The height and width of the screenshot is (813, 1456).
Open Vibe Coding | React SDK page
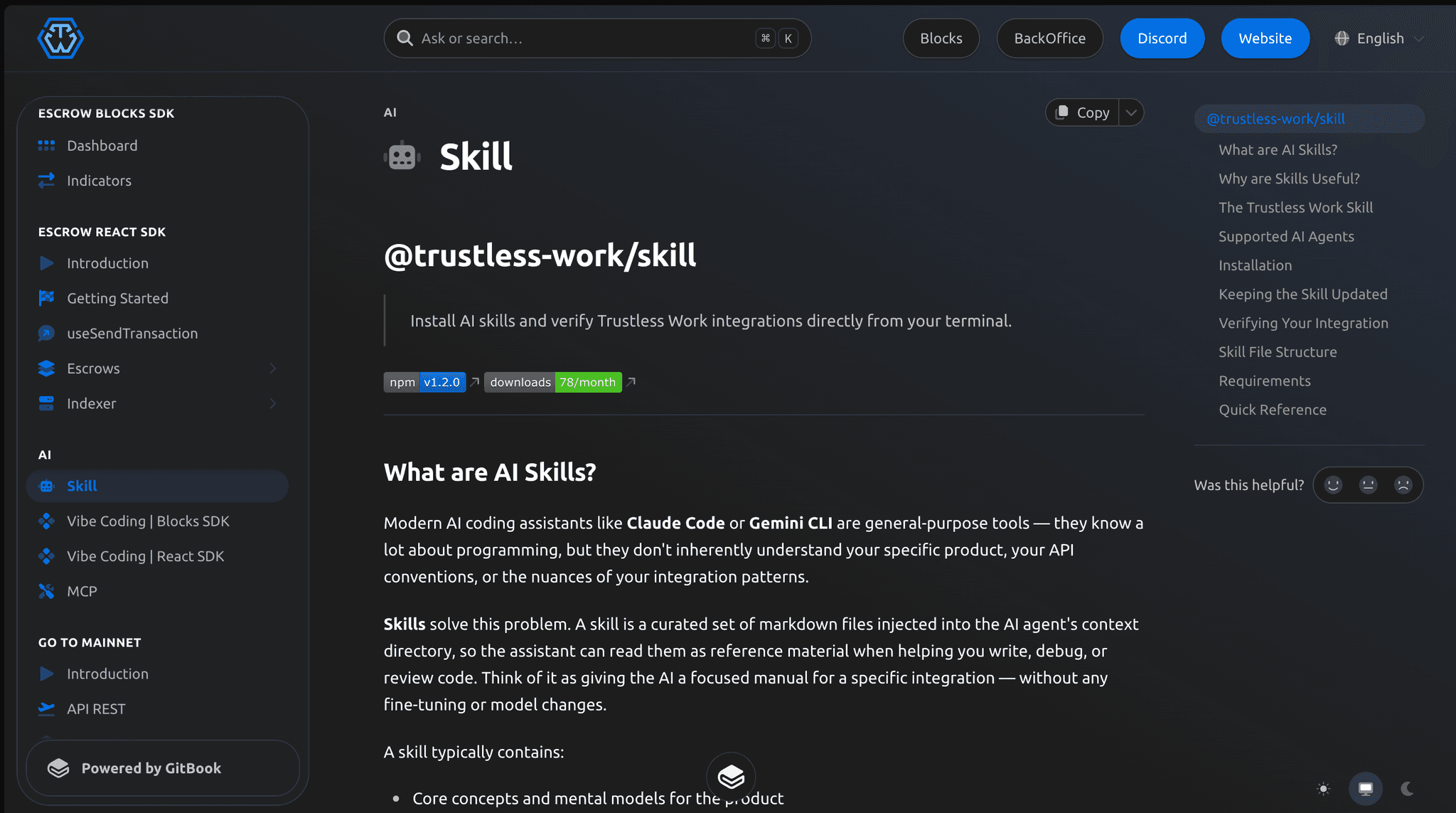point(157,556)
